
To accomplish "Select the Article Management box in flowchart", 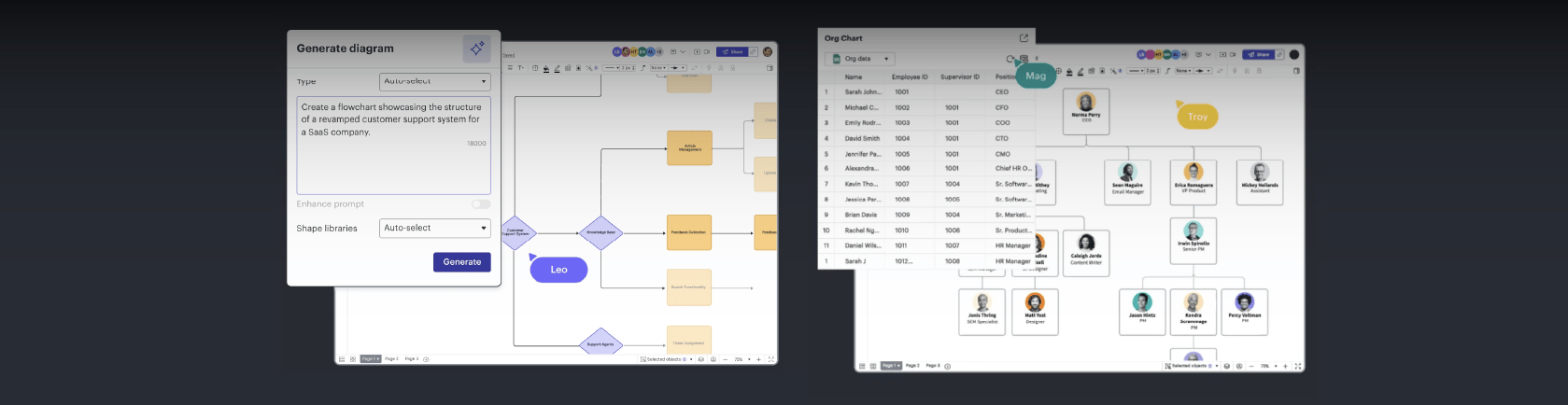I will (x=689, y=147).
